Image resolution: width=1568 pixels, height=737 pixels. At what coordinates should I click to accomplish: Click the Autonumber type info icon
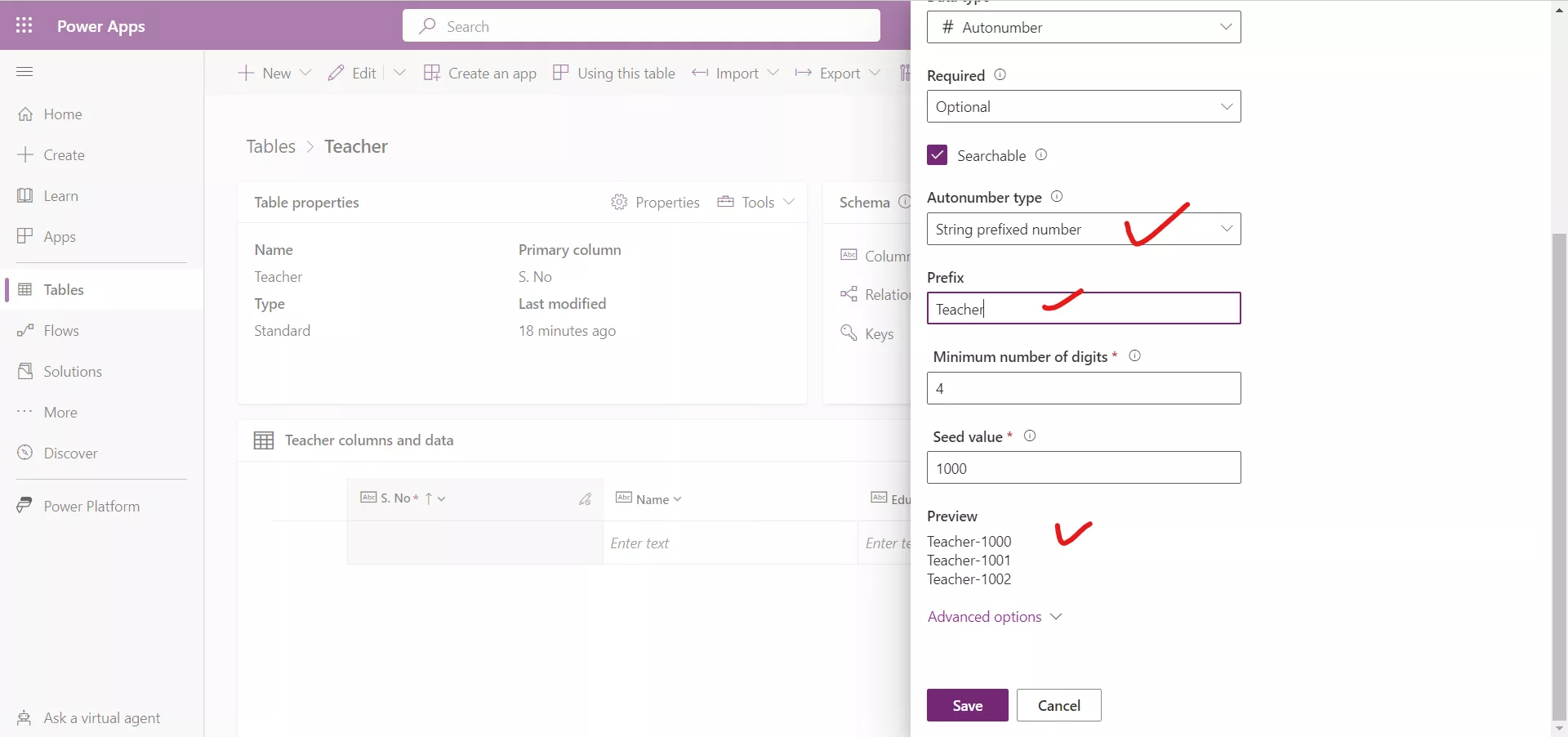[1057, 196]
